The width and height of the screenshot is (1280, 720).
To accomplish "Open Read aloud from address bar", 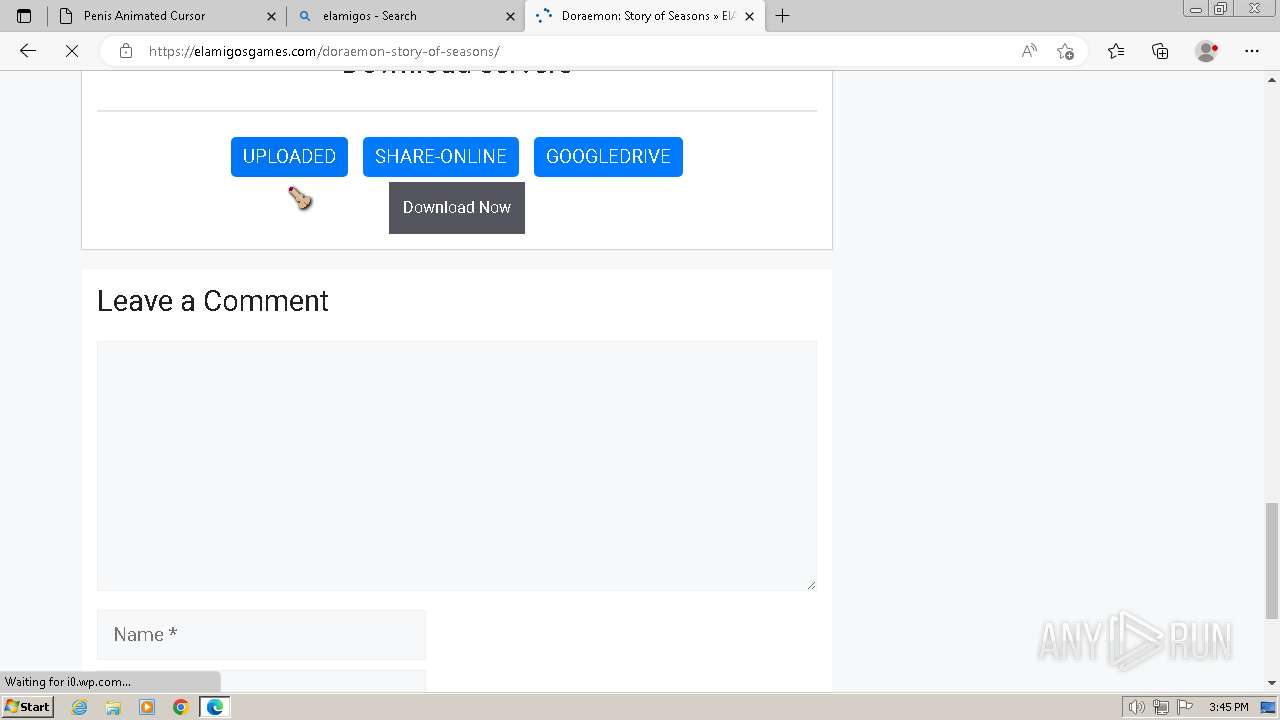I will pos(1029,51).
